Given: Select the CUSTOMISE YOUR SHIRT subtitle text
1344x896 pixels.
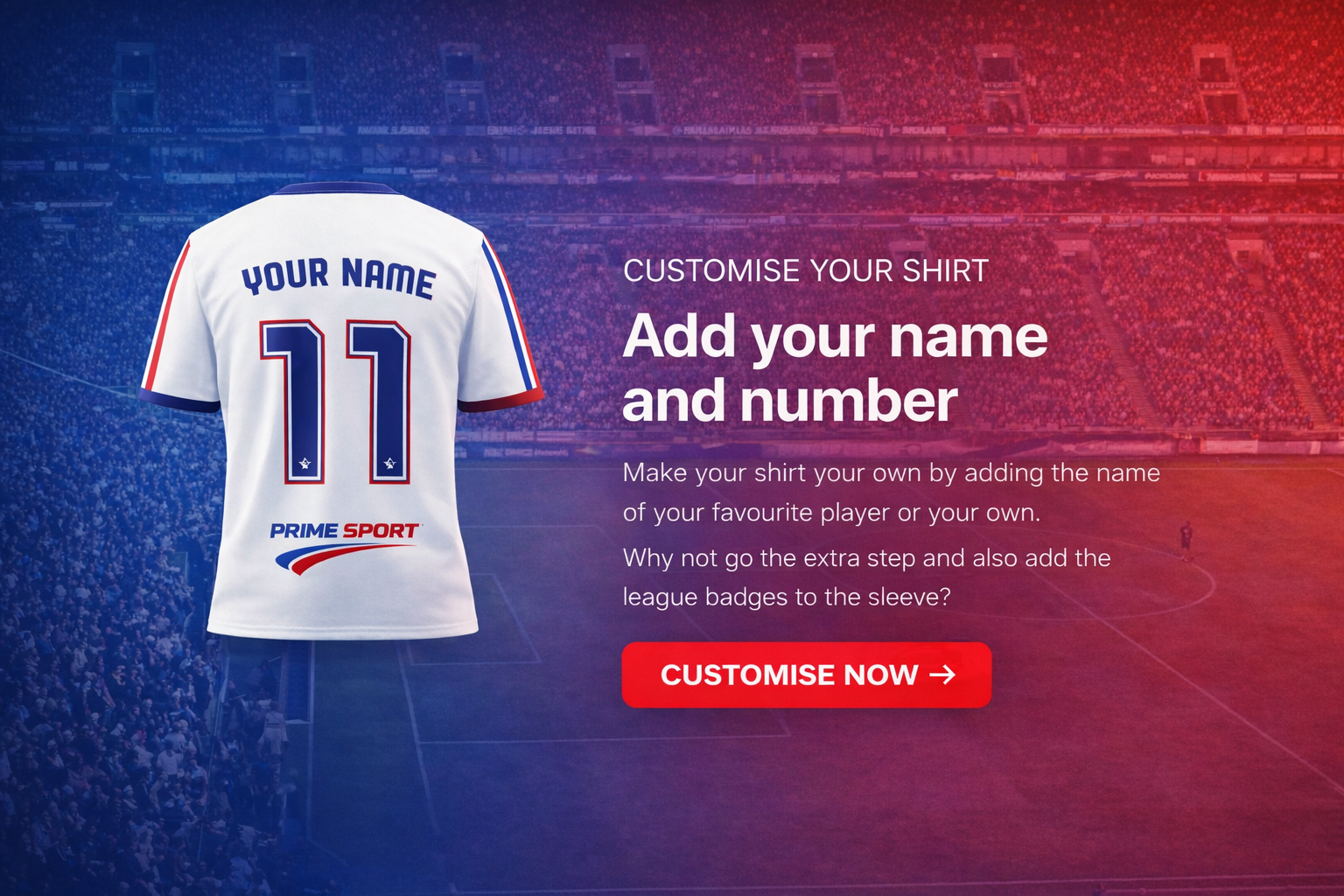Looking at the screenshot, I should (x=806, y=271).
